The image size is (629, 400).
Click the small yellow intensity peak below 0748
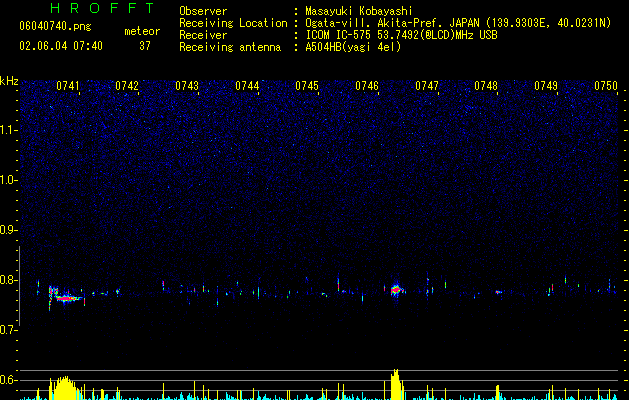pyautogui.click(x=497, y=392)
